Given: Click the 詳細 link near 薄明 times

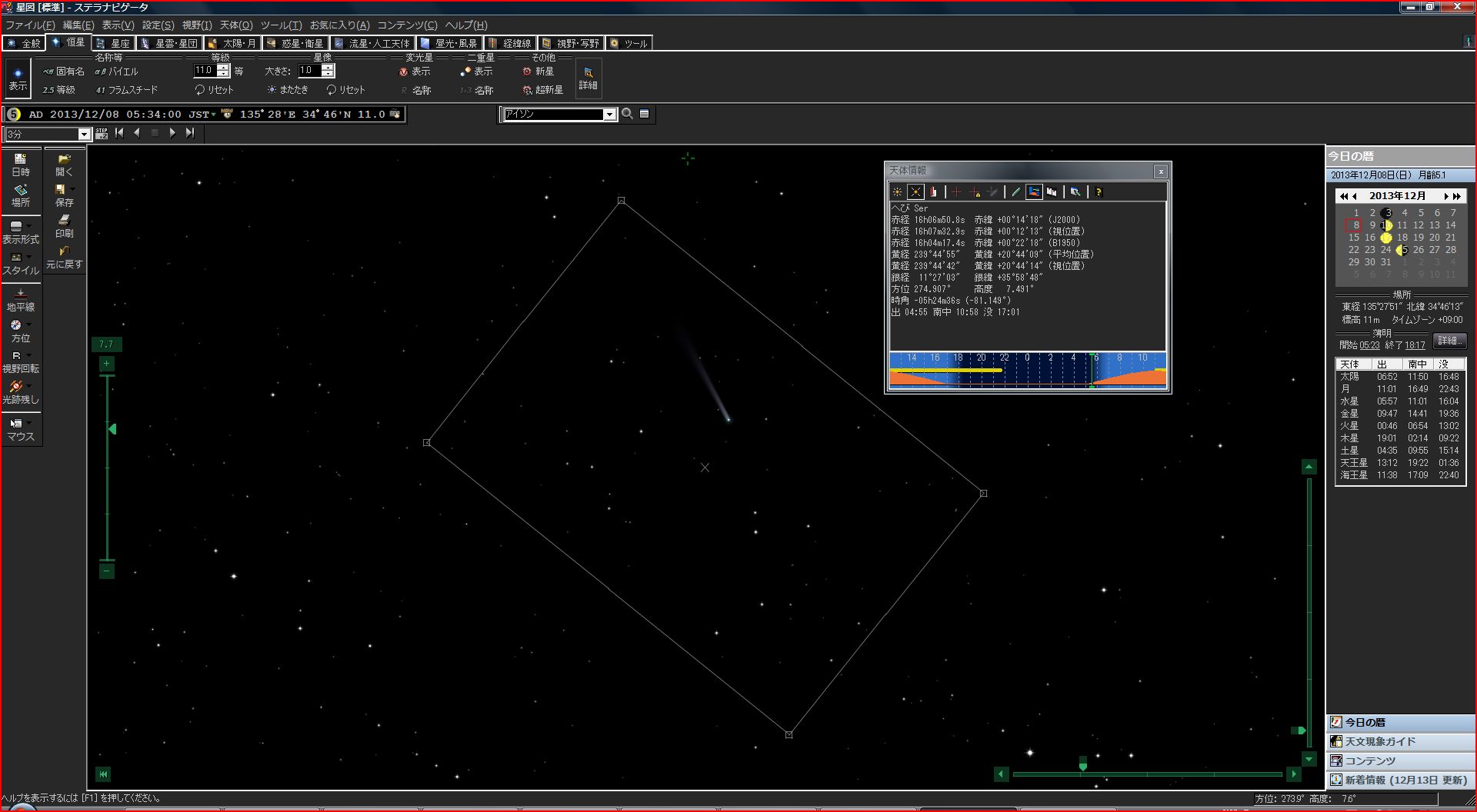Looking at the screenshot, I should 1449,341.
